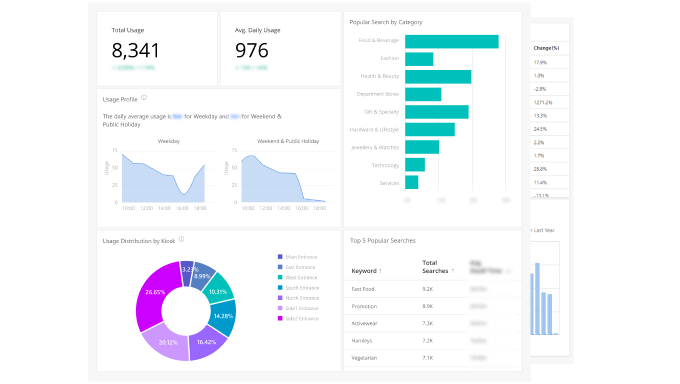Click the 9.2K total searches value
The width and height of the screenshot is (680, 384).
[428, 289]
